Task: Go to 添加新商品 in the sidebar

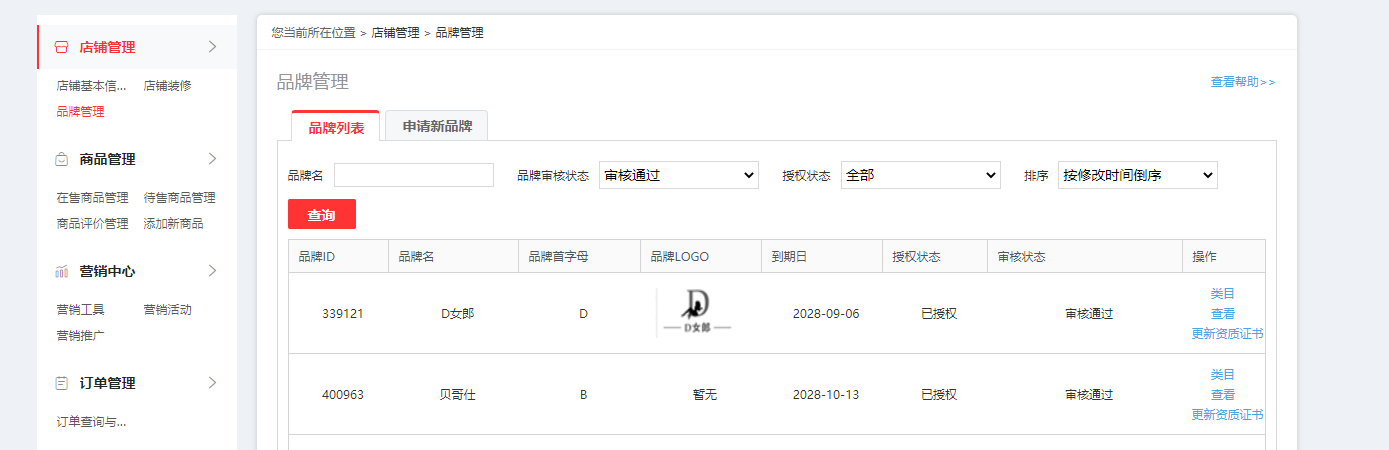Action: pos(173,224)
